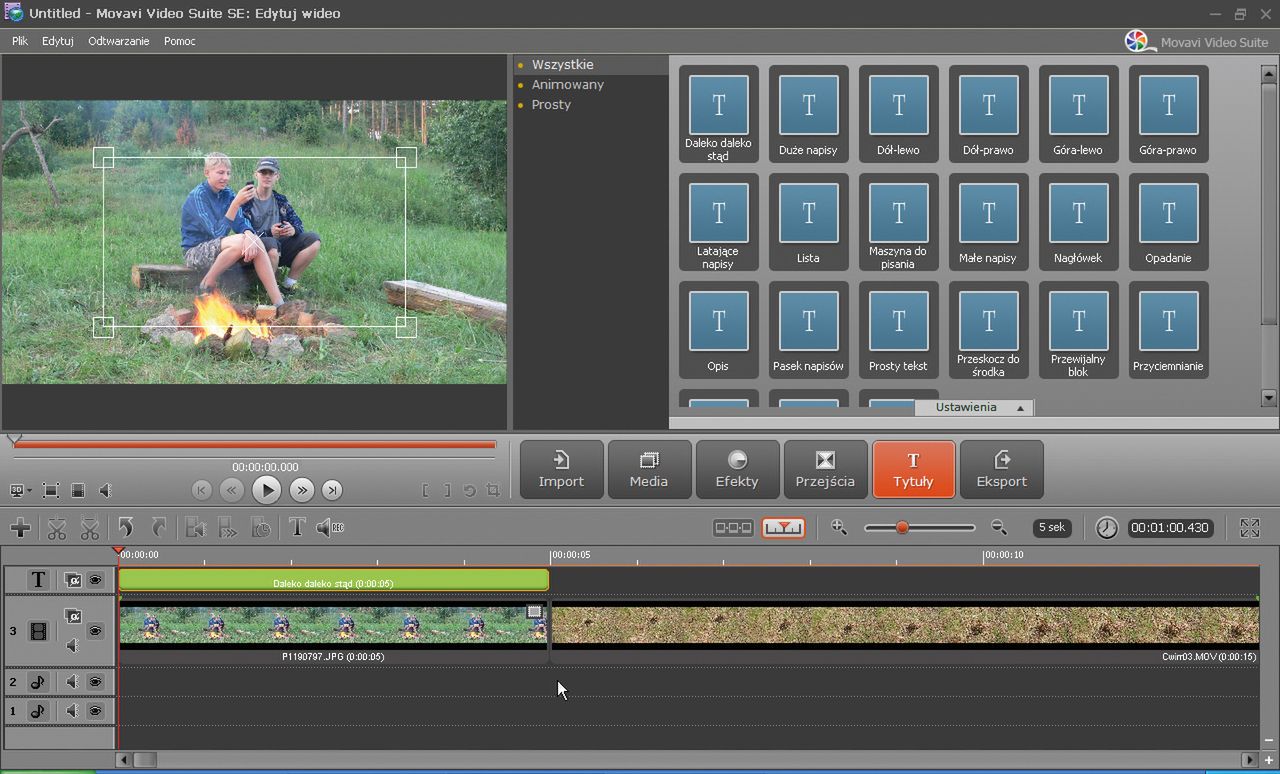The width and height of the screenshot is (1280, 774).
Task: Click the film frame snapshot icon
Action: 78,490
